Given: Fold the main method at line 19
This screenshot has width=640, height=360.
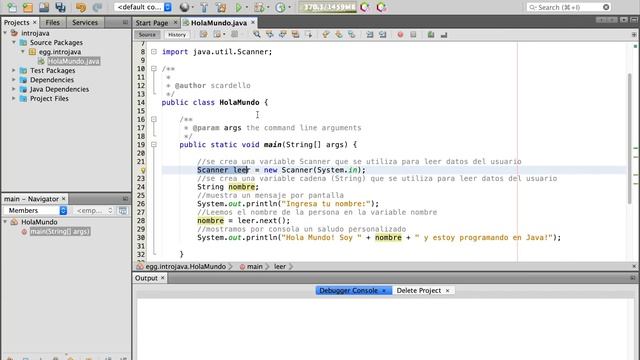Looking at the screenshot, I should pos(154,144).
